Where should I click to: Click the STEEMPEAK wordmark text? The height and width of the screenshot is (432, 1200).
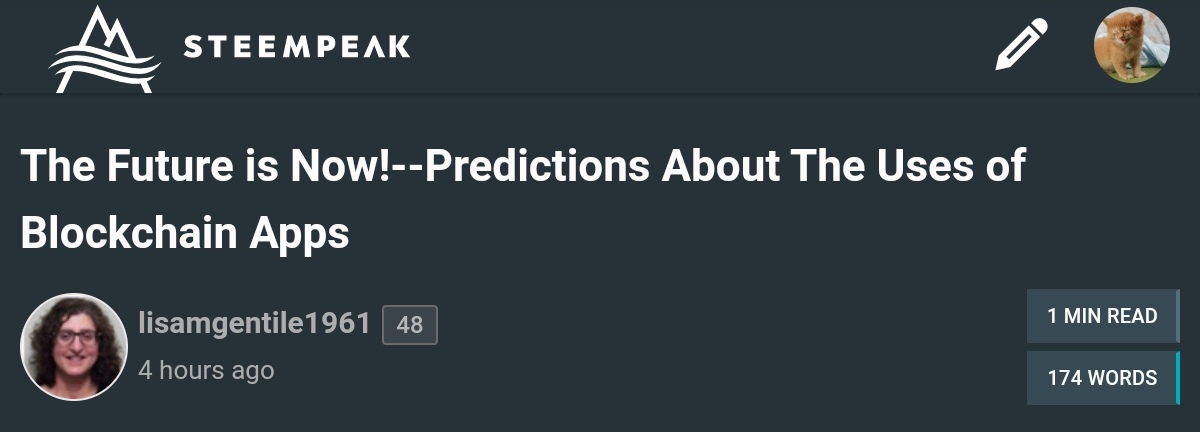click(297, 46)
